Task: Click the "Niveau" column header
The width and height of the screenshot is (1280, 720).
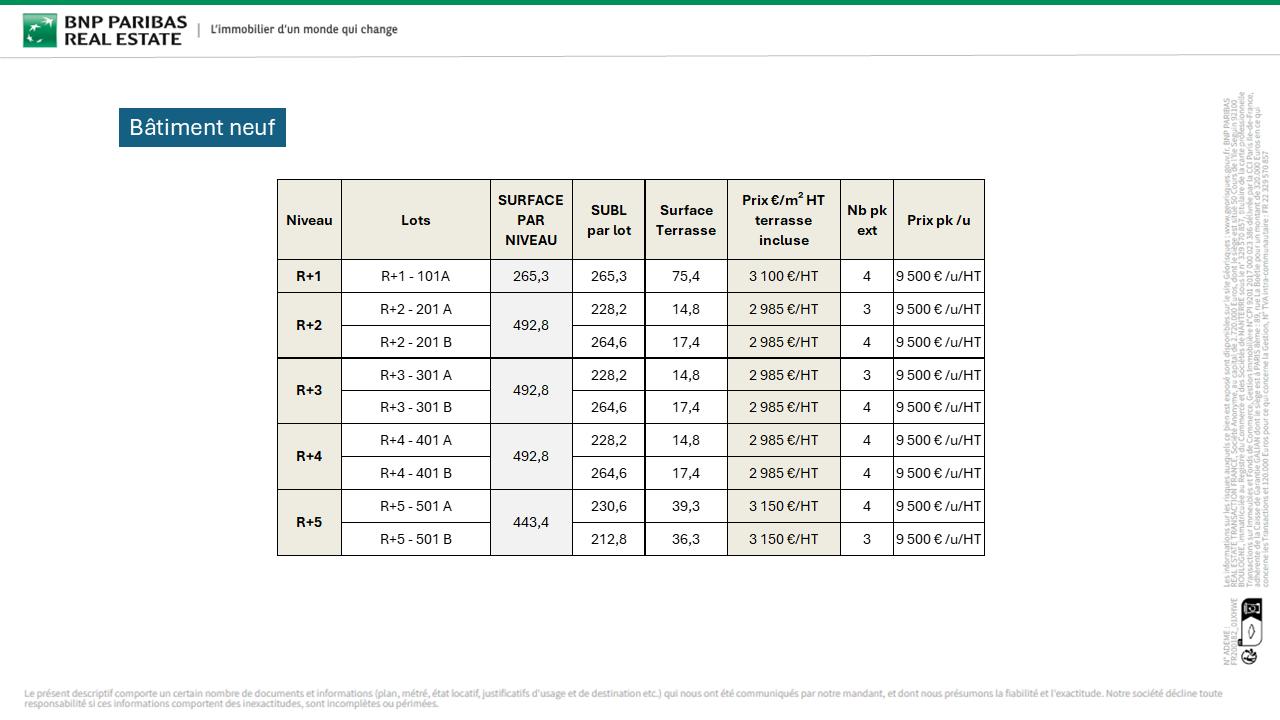Action: [x=309, y=220]
